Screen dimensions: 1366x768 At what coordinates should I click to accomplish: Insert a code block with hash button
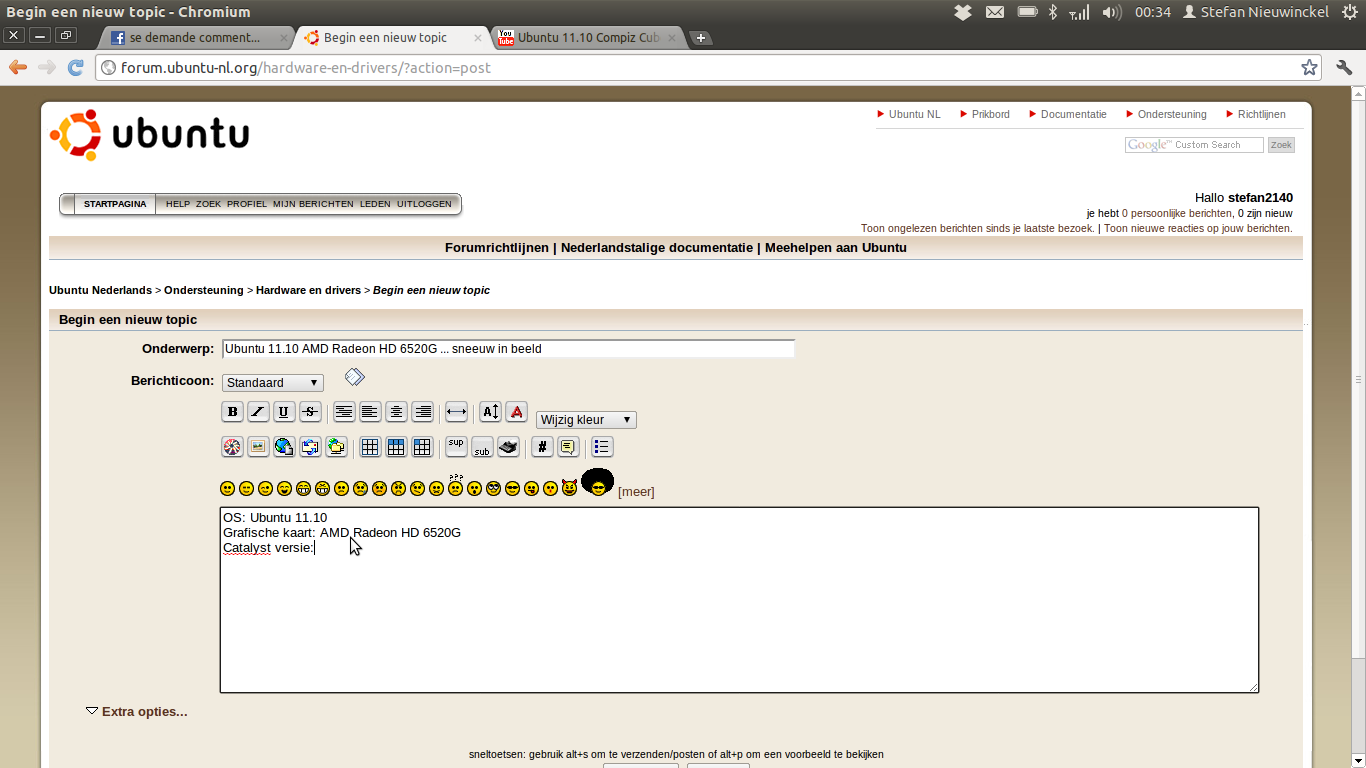tap(542, 447)
